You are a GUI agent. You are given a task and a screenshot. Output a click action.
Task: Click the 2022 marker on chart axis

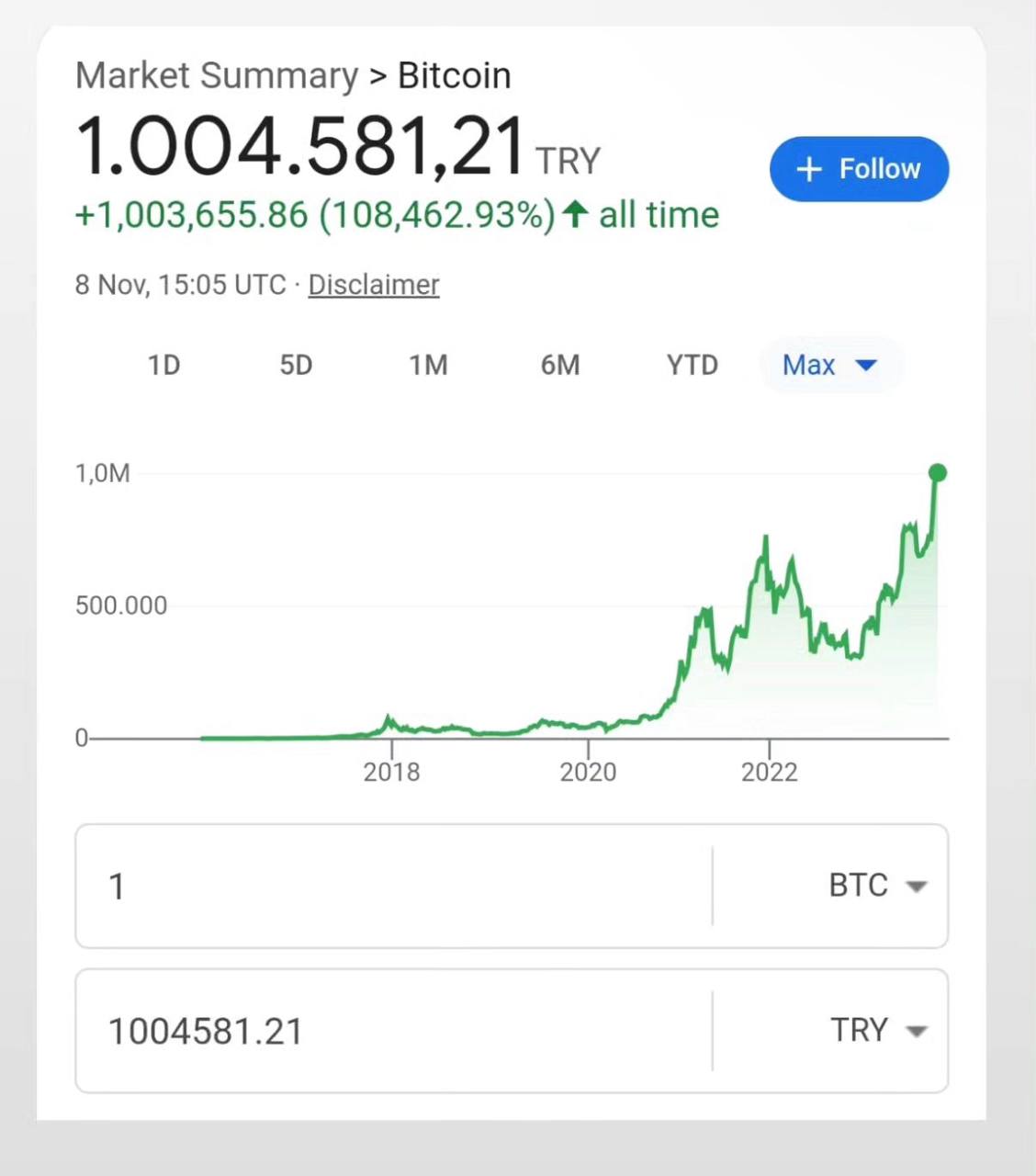click(770, 772)
